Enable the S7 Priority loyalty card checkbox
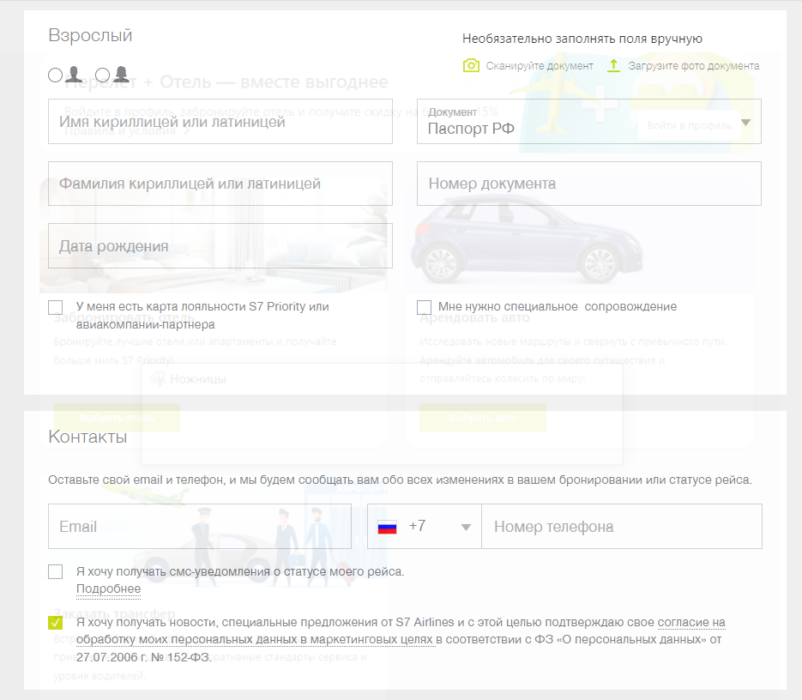Viewport: 802px width, 700px height. click(56, 307)
